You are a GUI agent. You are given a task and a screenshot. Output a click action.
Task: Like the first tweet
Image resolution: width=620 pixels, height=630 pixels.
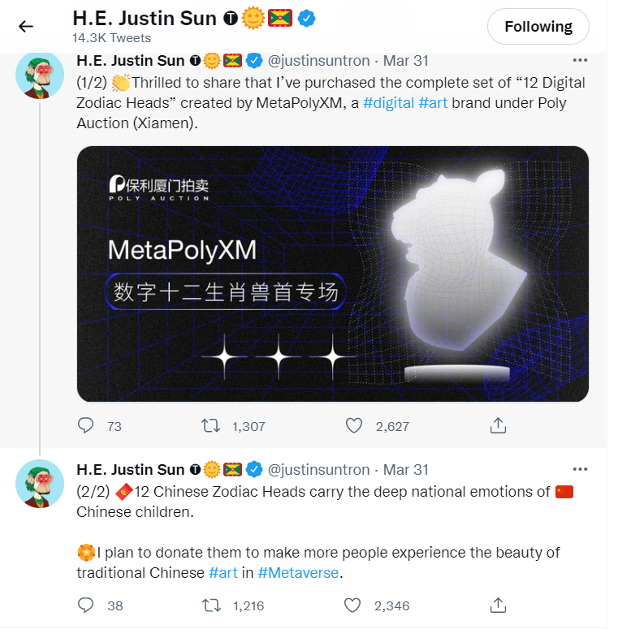pyautogui.click(x=353, y=426)
